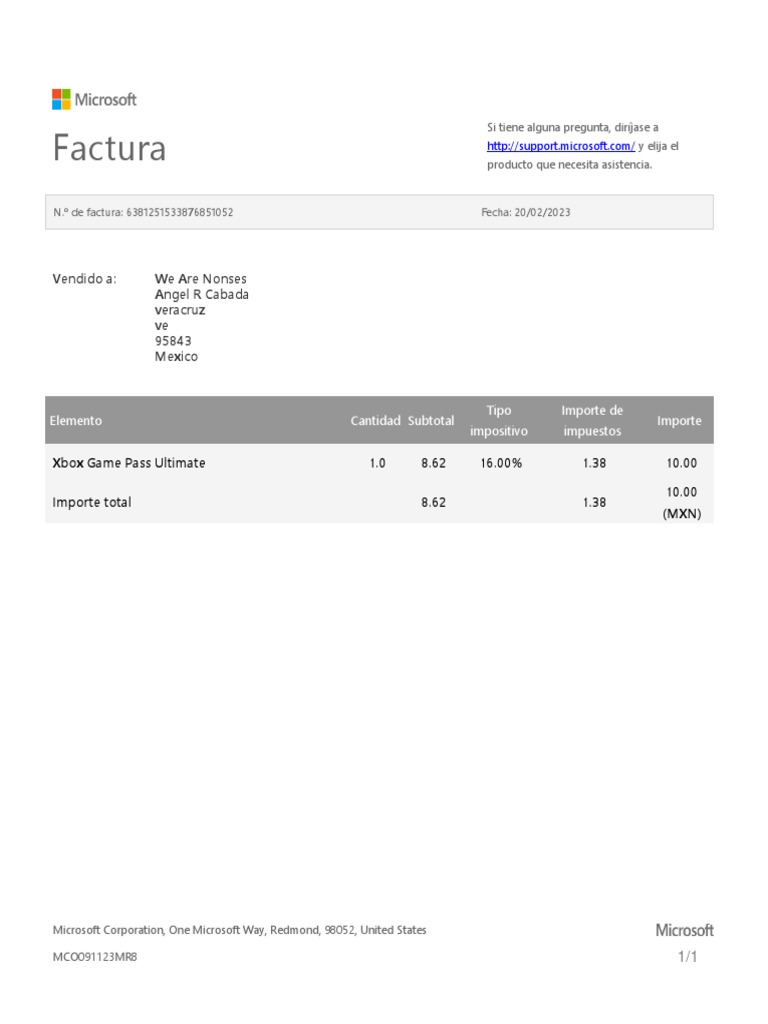The image size is (768, 1024).
Task: Click the MCO091123MR8 tax ID
Action: [x=95, y=957]
